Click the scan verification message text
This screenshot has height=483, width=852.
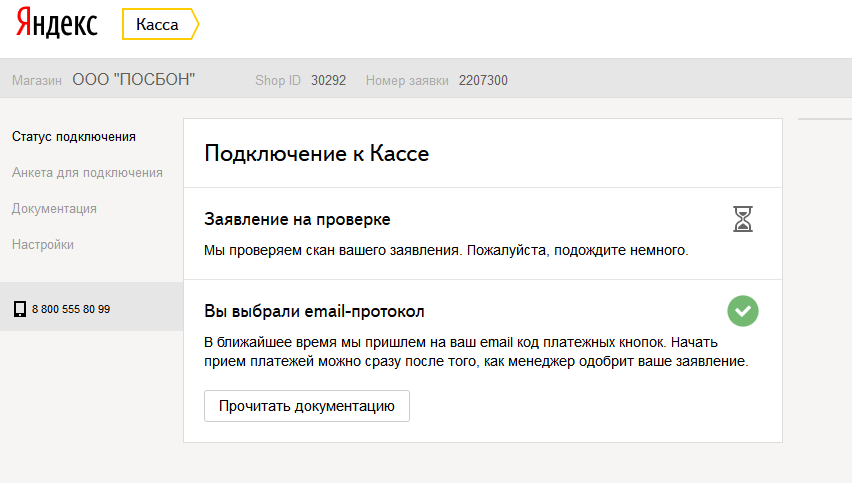[446, 250]
